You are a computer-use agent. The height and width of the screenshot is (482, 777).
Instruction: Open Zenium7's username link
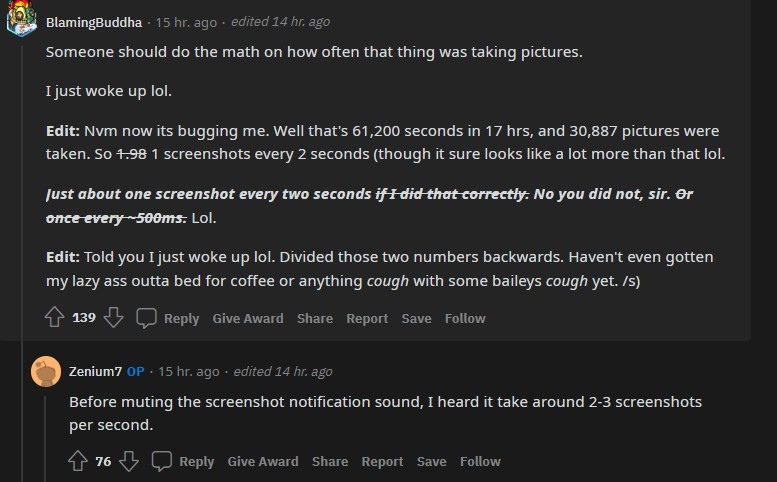(x=95, y=371)
